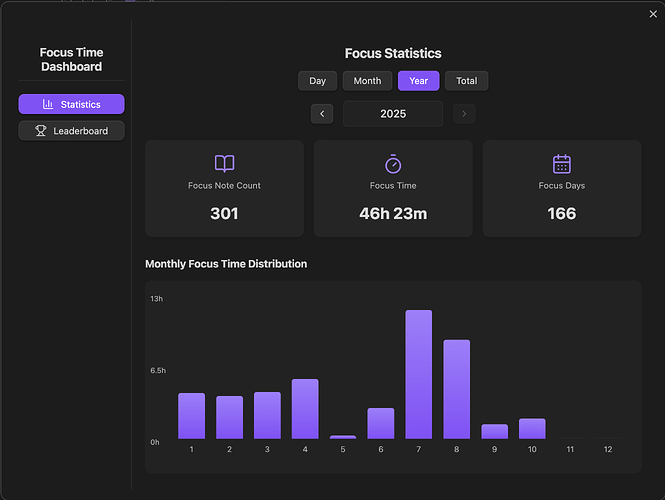Click the stopwatch Focus Time icon

(393, 164)
